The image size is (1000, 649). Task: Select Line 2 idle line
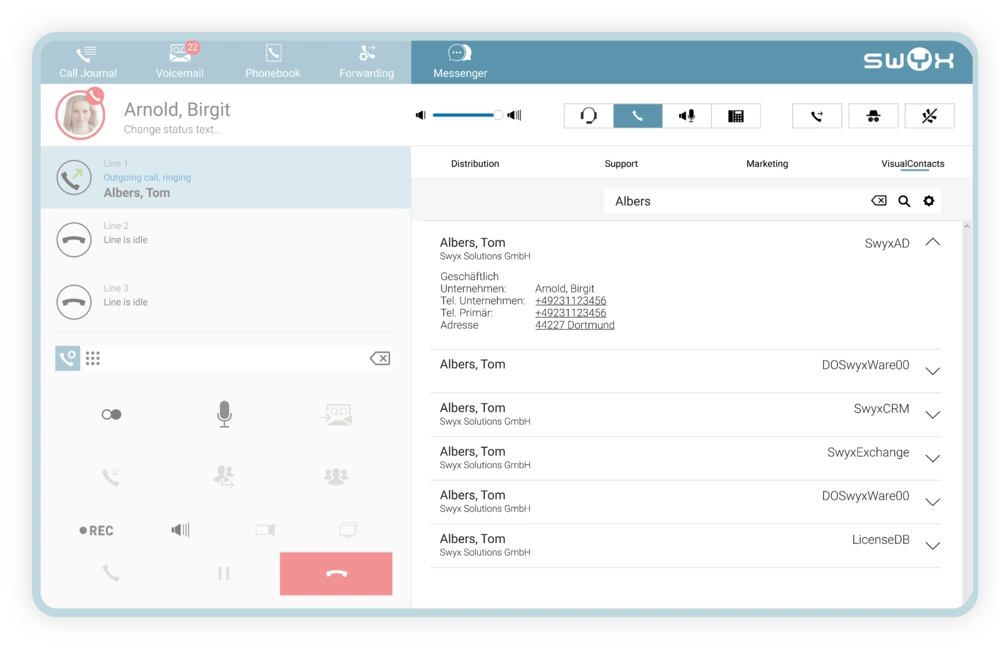(x=225, y=240)
